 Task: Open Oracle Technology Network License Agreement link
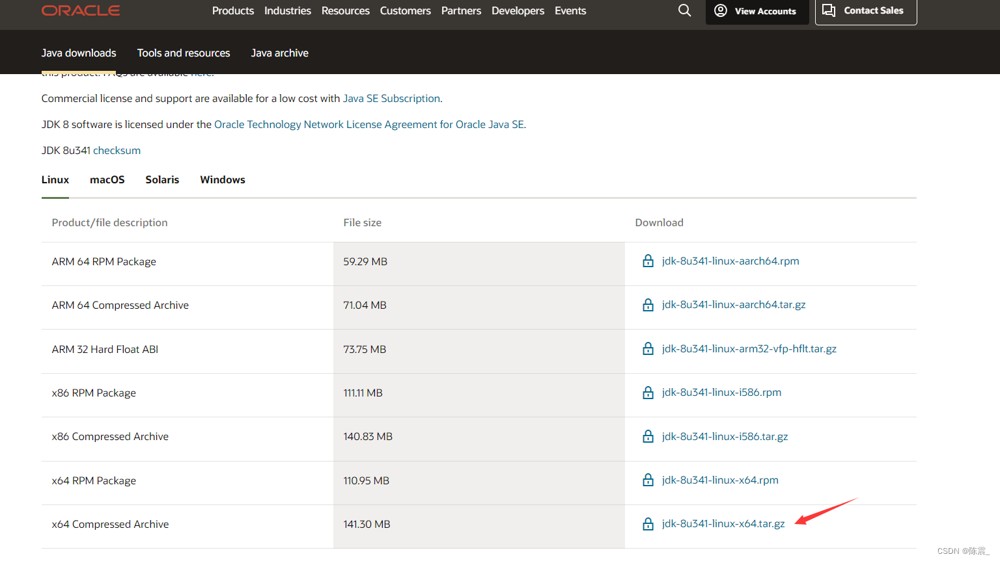(369, 124)
